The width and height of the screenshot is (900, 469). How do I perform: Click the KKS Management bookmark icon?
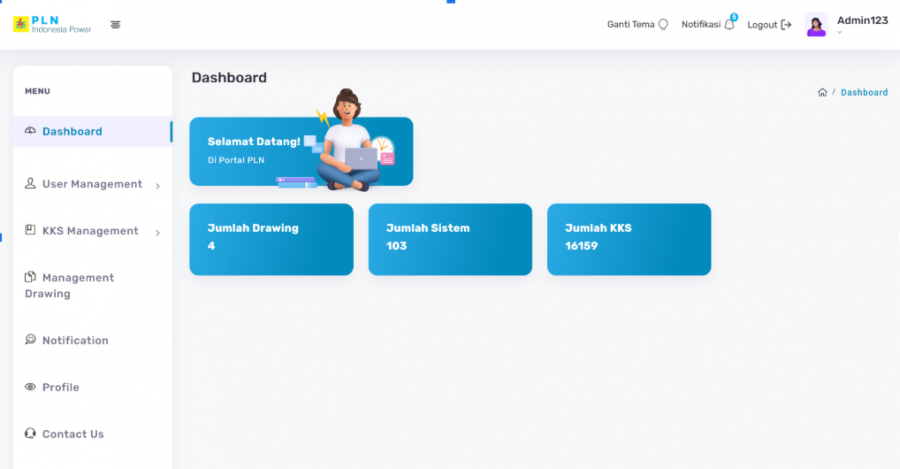30,230
